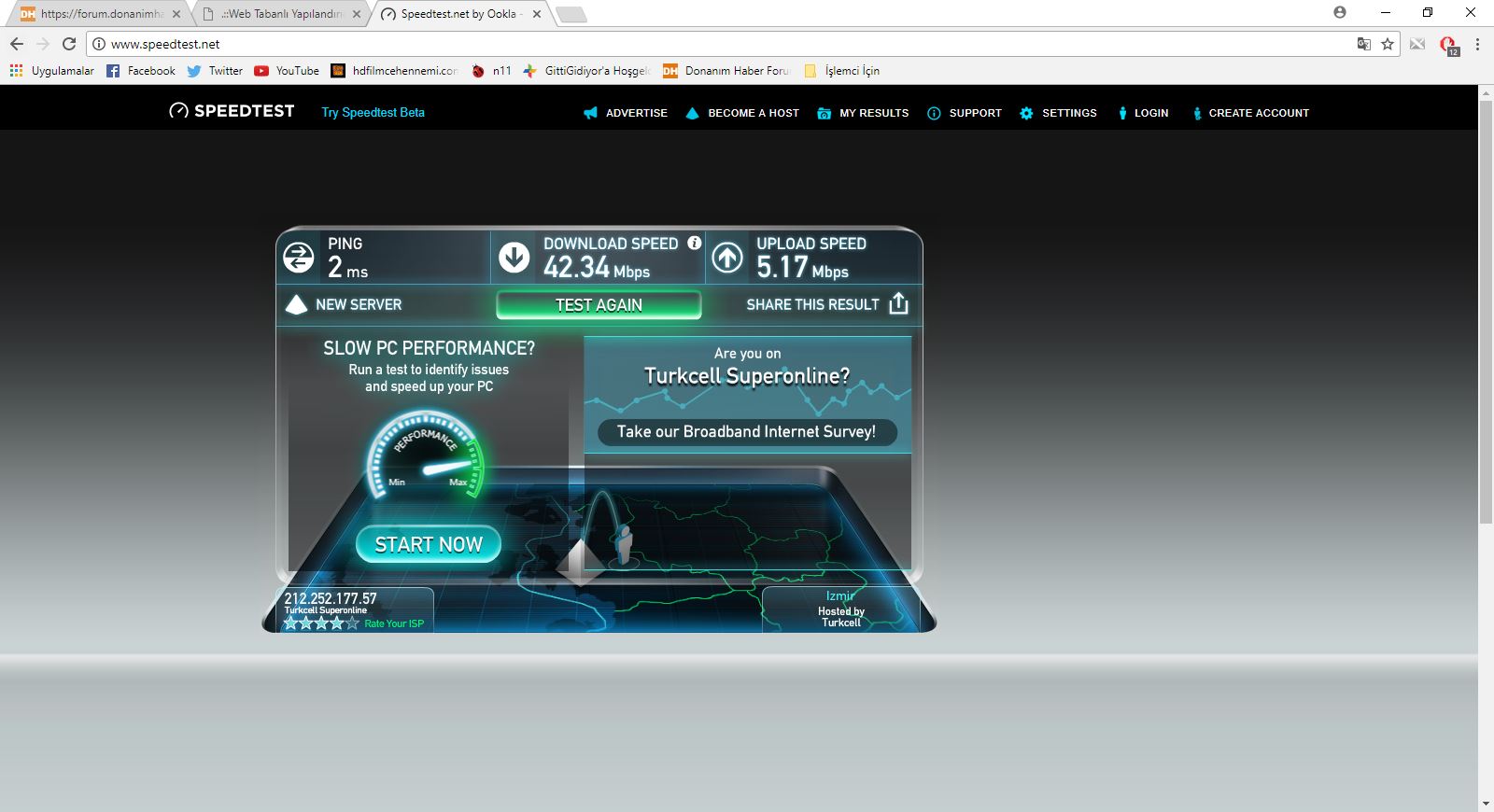The height and width of the screenshot is (812, 1494).
Task: Click the download arrow icon
Action: click(514, 257)
